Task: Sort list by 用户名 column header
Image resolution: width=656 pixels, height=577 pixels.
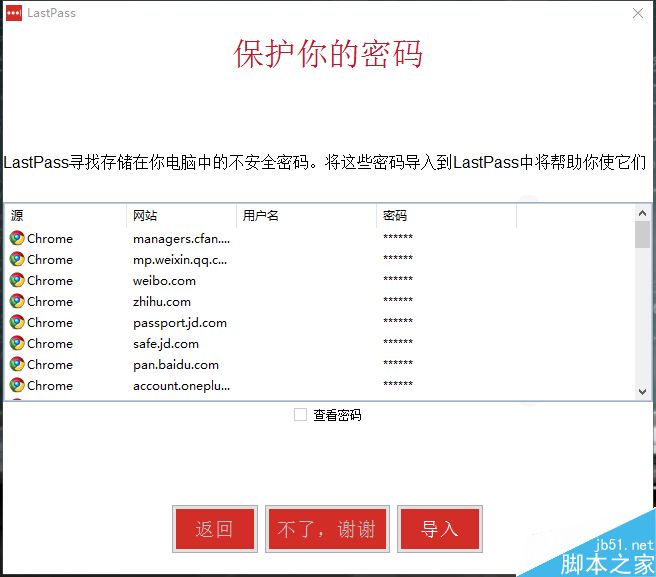Action: point(307,215)
